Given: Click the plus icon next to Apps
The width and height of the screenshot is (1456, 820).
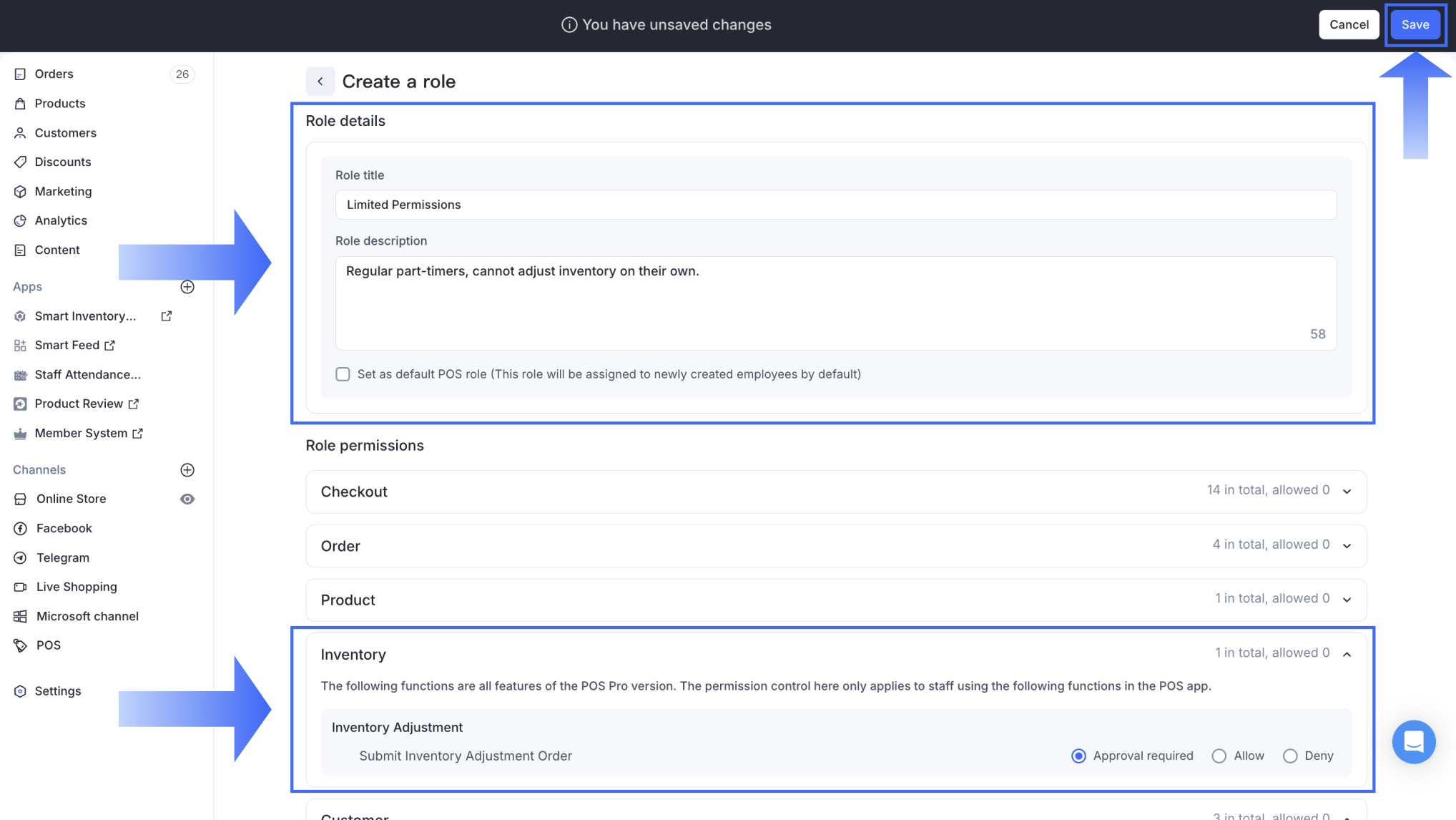Looking at the screenshot, I should point(187,287).
